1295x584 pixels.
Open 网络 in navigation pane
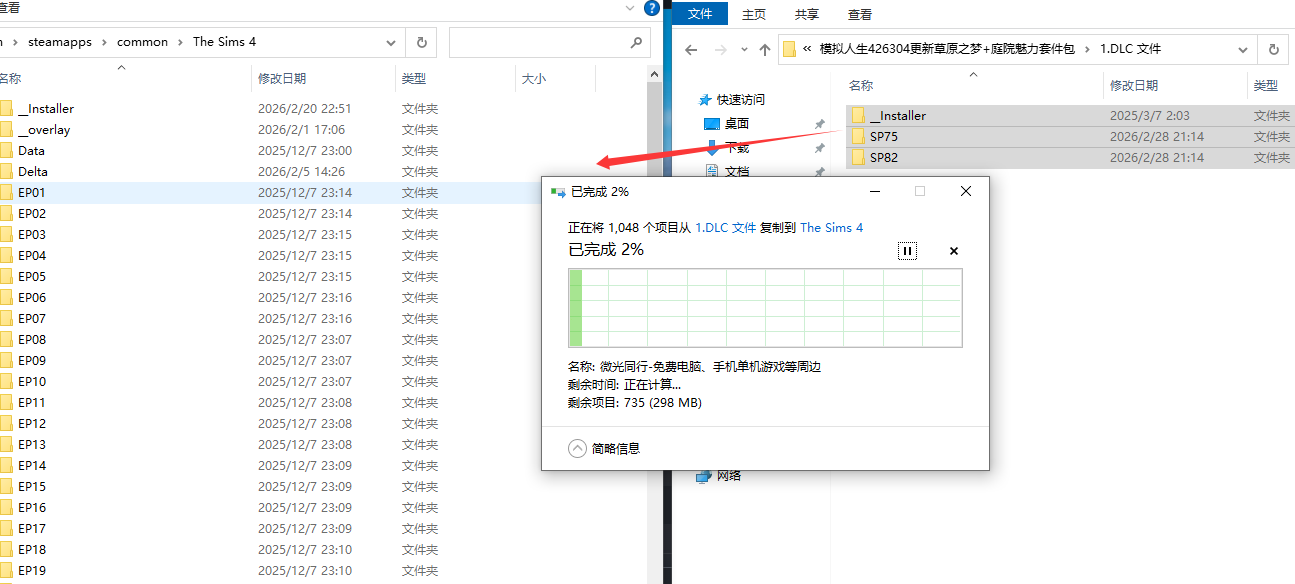pos(728,475)
